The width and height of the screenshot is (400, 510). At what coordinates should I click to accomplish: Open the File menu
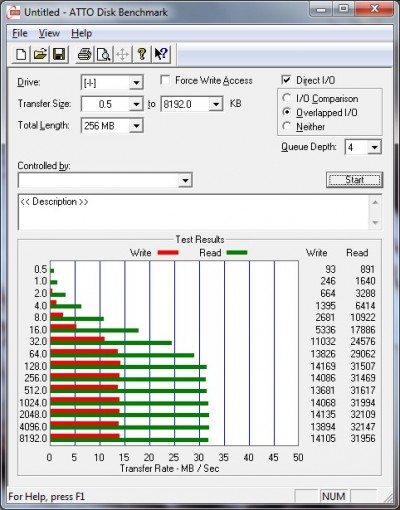[x=20, y=33]
